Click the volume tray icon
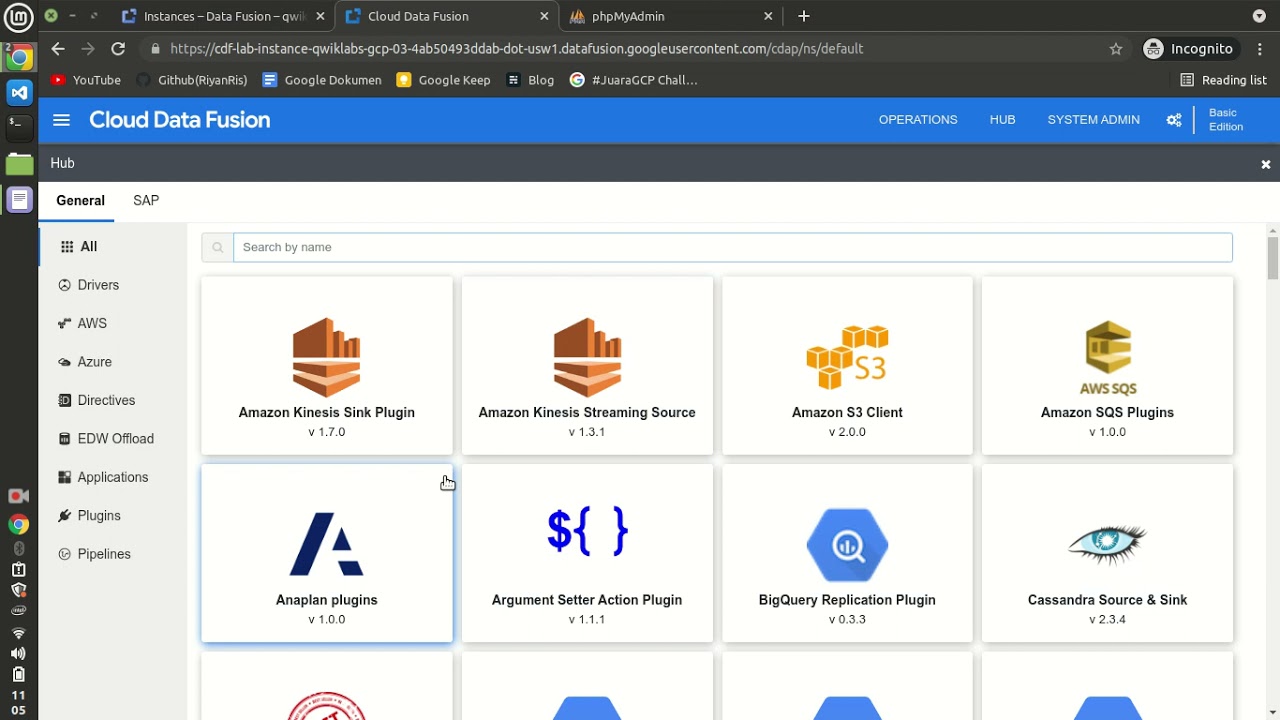The width and height of the screenshot is (1280, 720). click(18, 654)
